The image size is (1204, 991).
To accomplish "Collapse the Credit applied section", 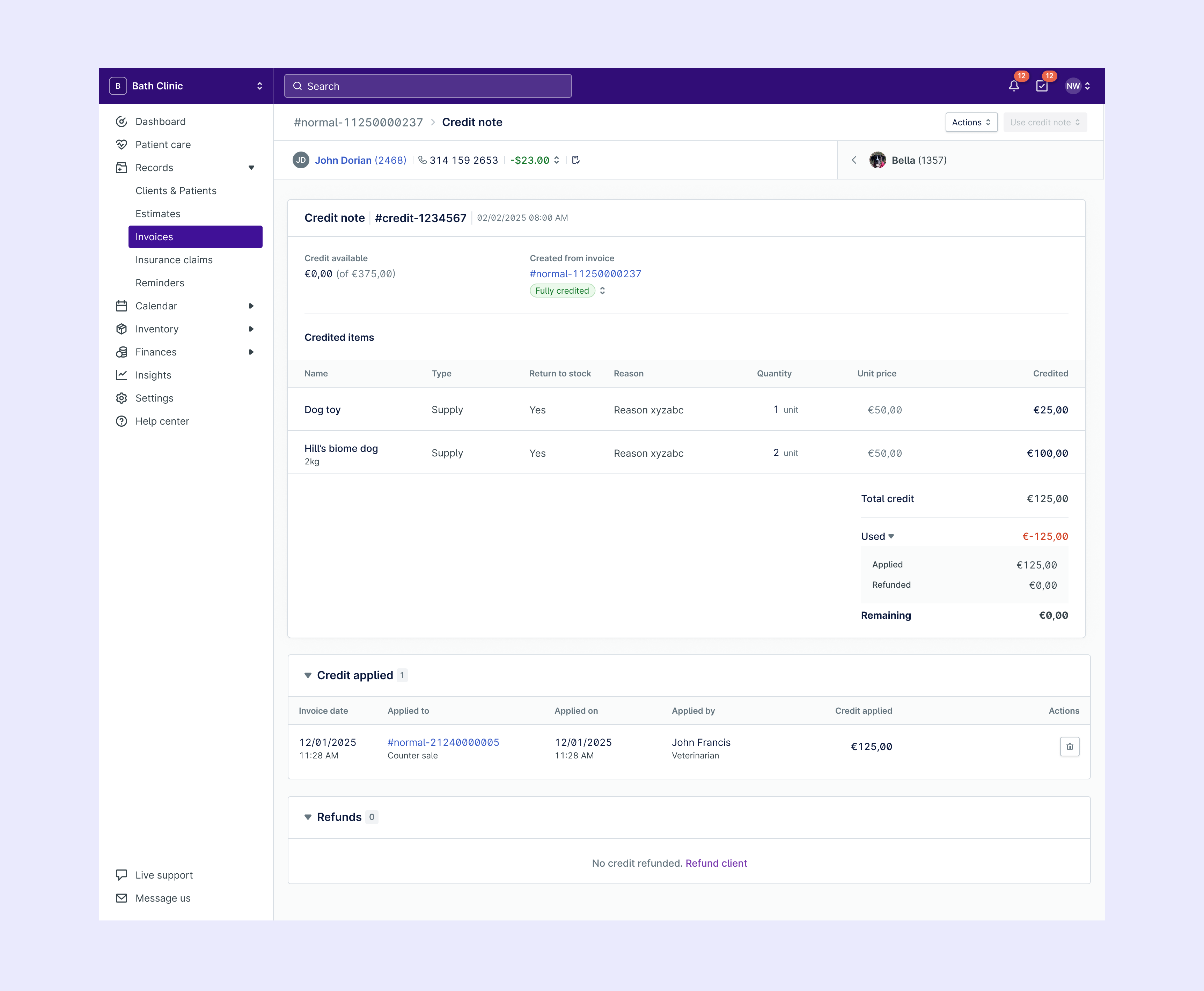I will pyautogui.click(x=308, y=675).
